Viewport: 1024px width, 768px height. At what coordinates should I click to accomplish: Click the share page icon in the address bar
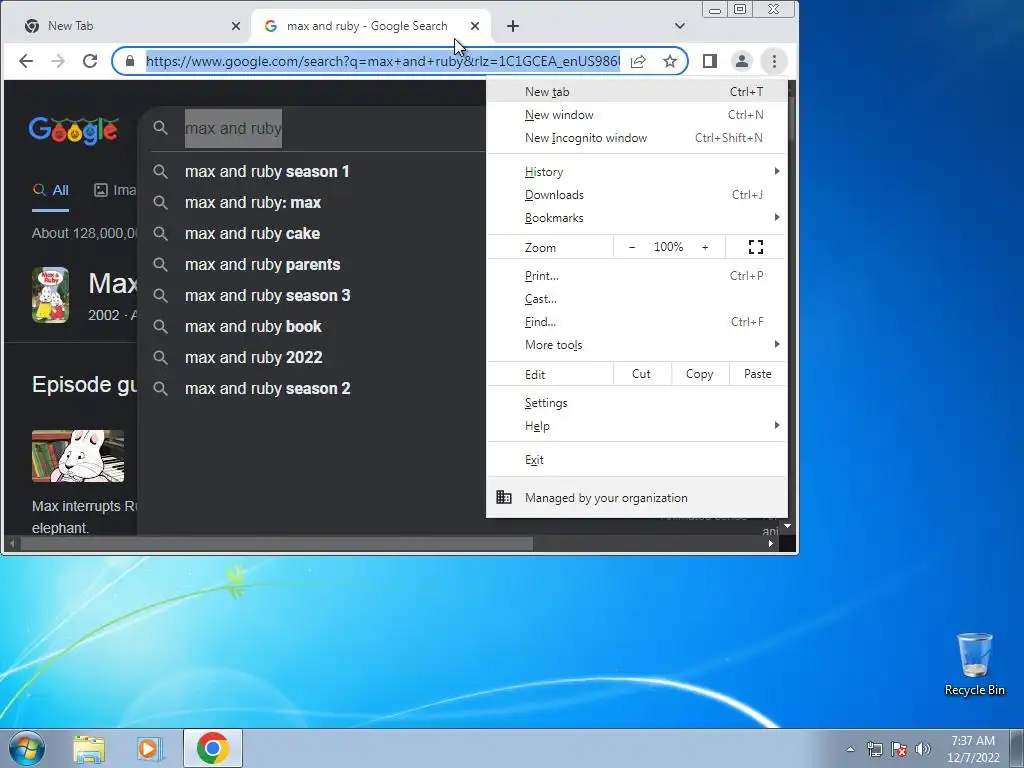(x=638, y=61)
